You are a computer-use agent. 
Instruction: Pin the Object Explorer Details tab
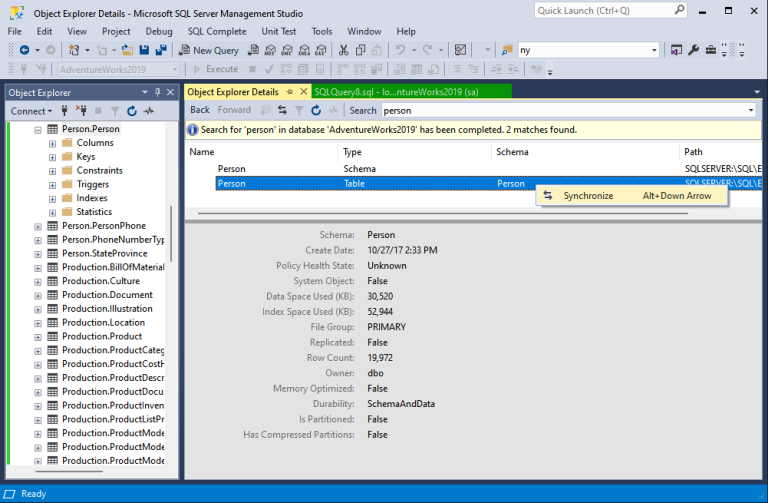point(289,91)
